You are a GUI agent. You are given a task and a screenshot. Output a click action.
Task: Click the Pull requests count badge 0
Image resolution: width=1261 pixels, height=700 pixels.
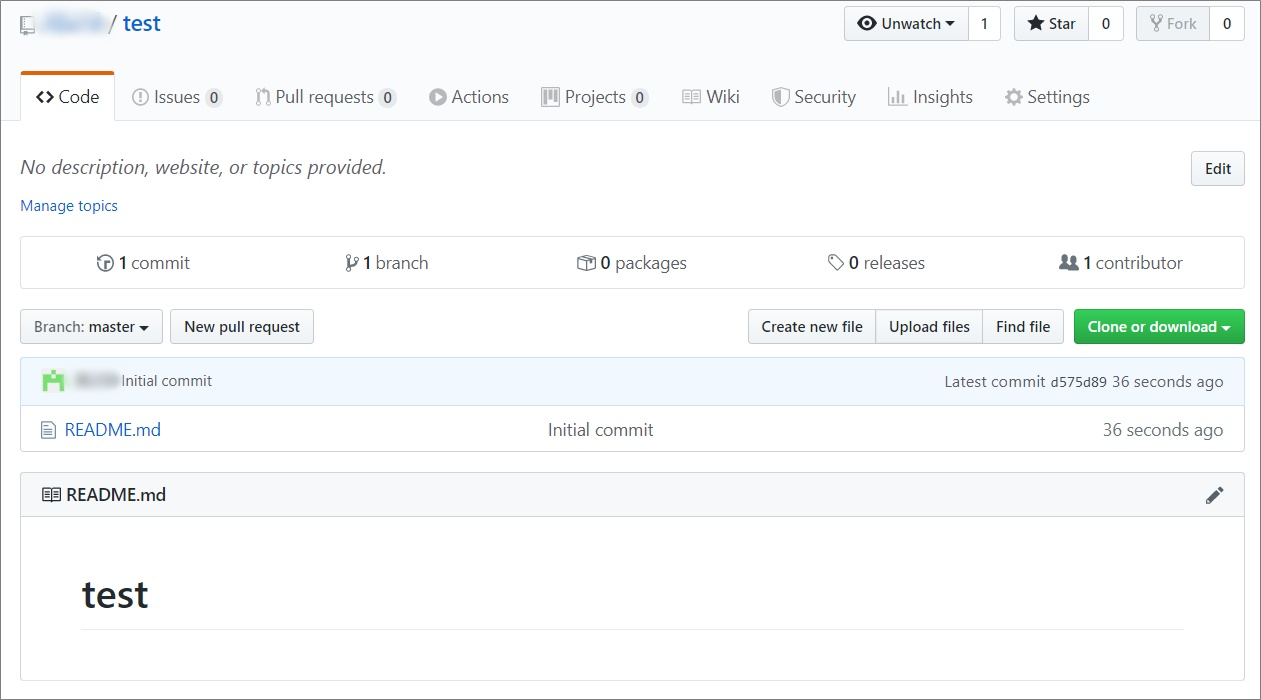click(x=387, y=98)
